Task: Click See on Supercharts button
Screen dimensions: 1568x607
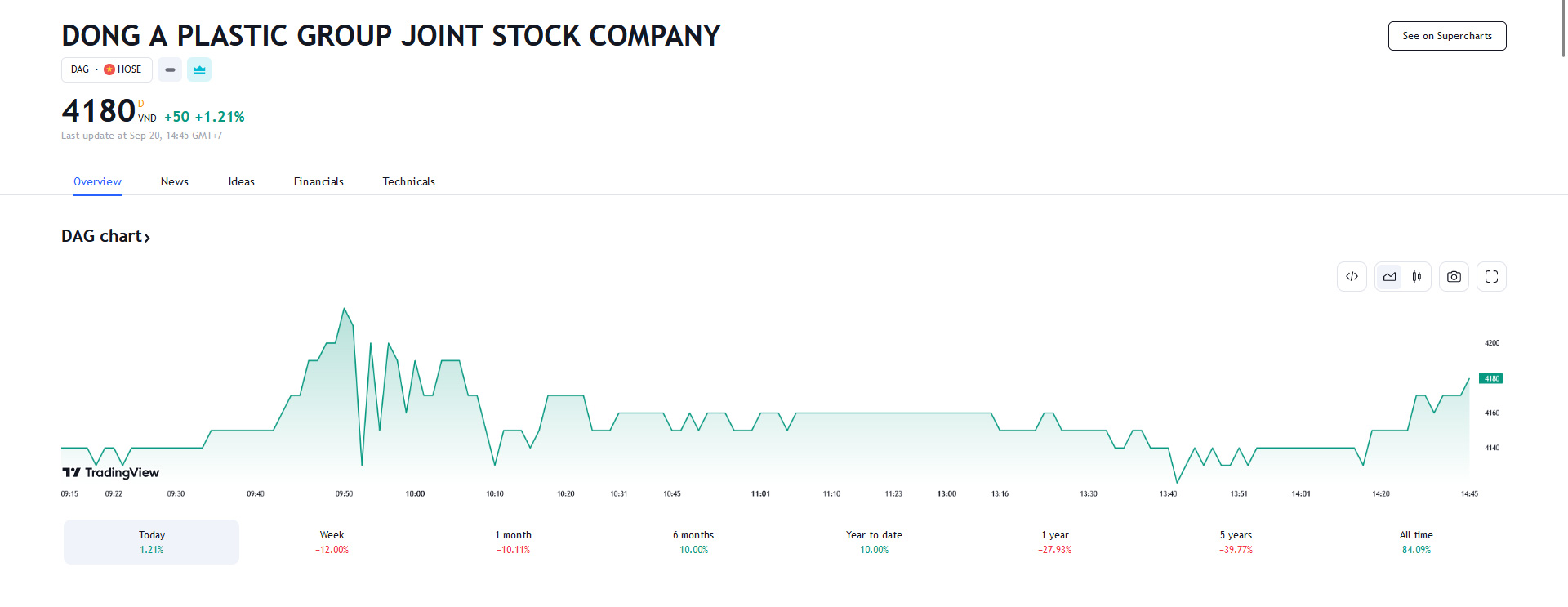Action: (x=1446, y=36)
